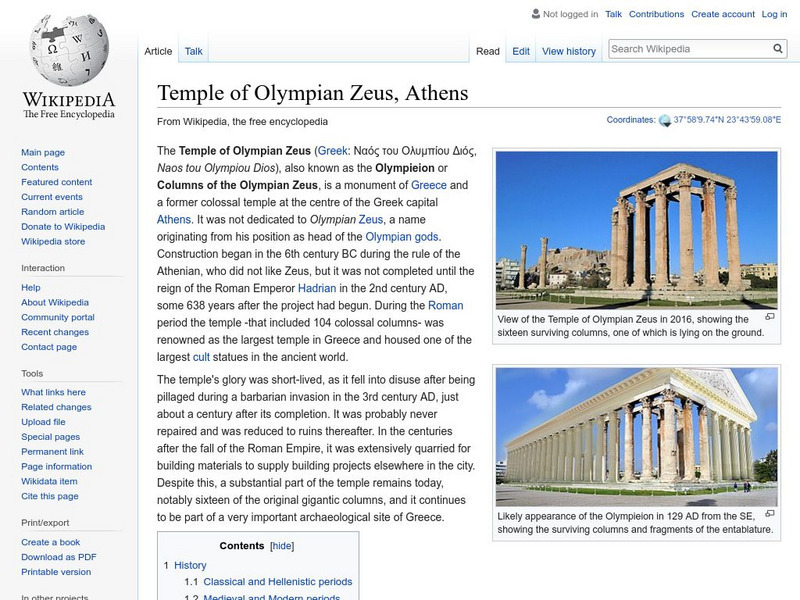Screen dimensions: 800x600
Task: Follow the Hadrian link
Action: 317,288
